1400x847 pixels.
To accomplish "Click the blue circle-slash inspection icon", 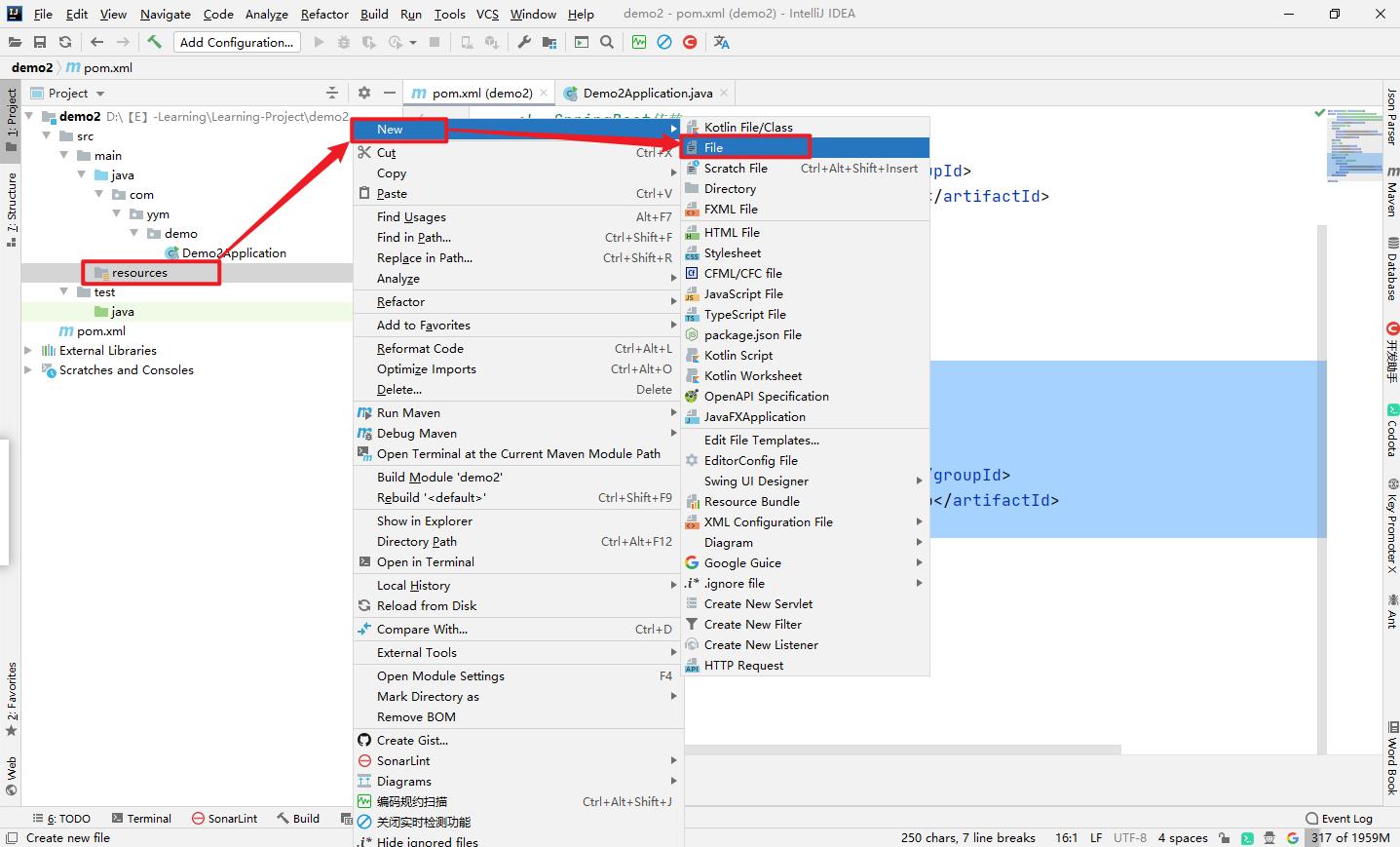I will pyautogui.click(x=664, y=42).
